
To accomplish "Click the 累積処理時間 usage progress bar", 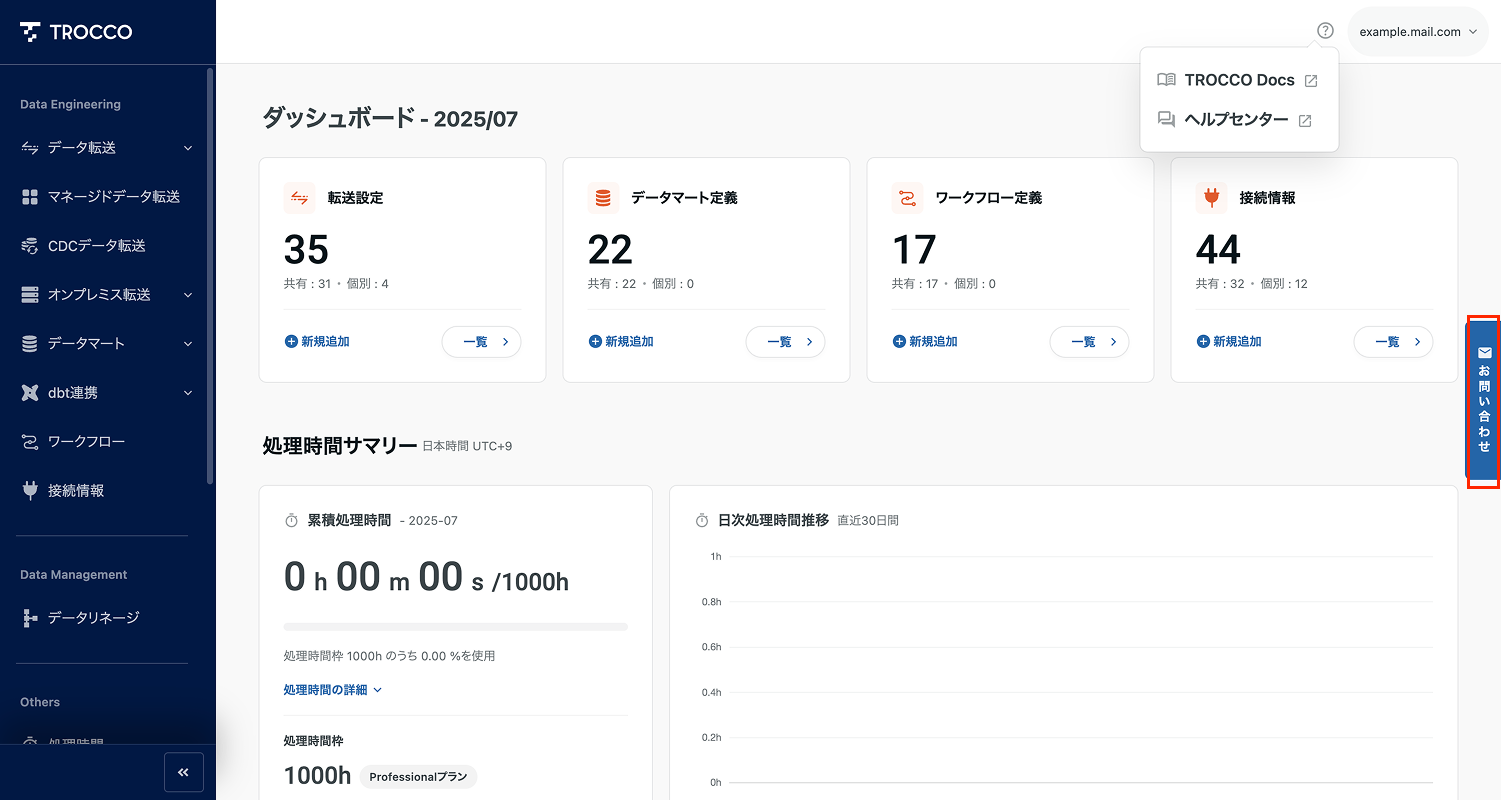I will (455, 627).
